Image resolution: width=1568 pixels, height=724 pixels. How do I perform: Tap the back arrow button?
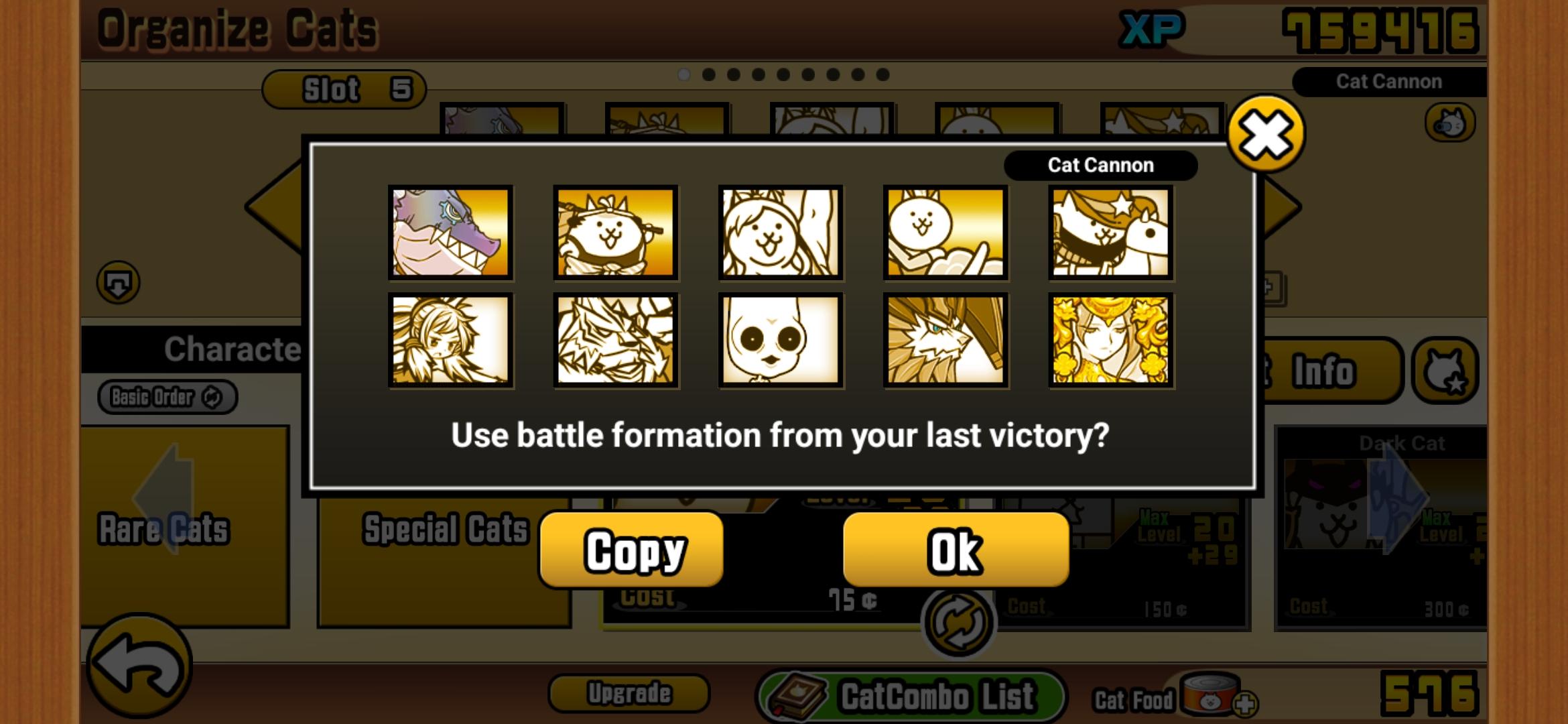[x=139, y=666]
